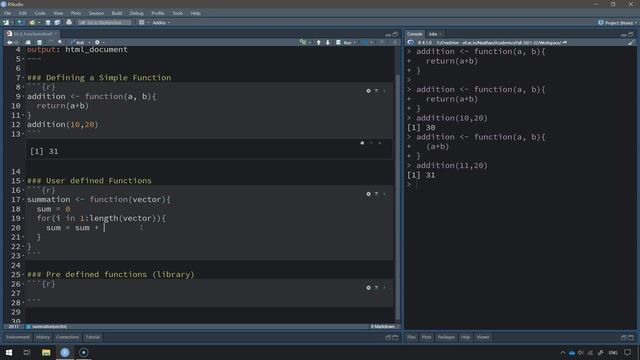
Task: Click the Run button in the editor
Action: point(344,42)
